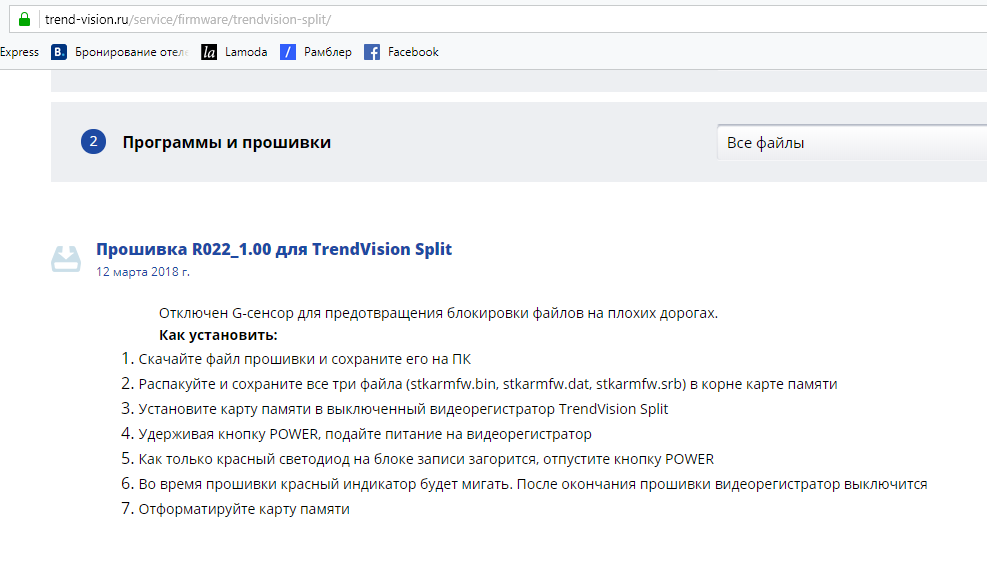Click the '12 марта 2018 г.' date
The height and width of the screenshot is (561, 987).
143,271
